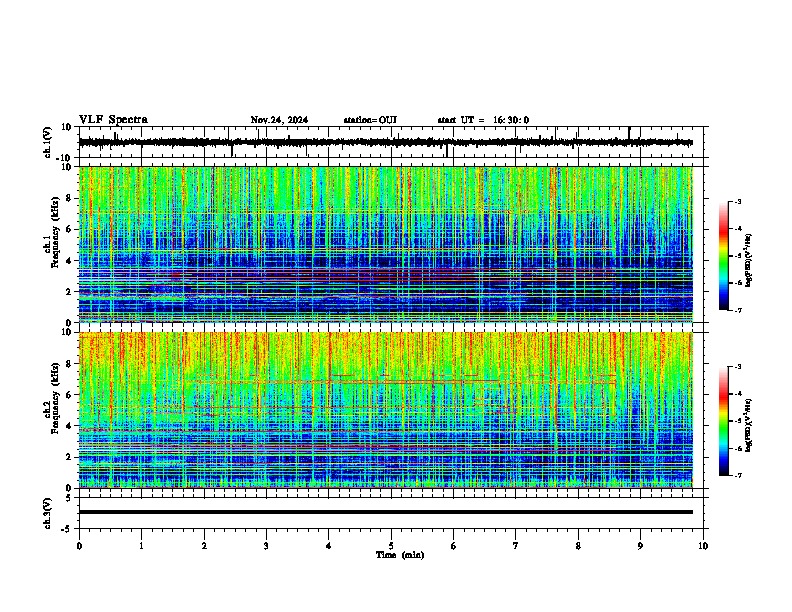Click the time axis tick label '10'
The image size is (792, 612).
(x=703, y=546)
